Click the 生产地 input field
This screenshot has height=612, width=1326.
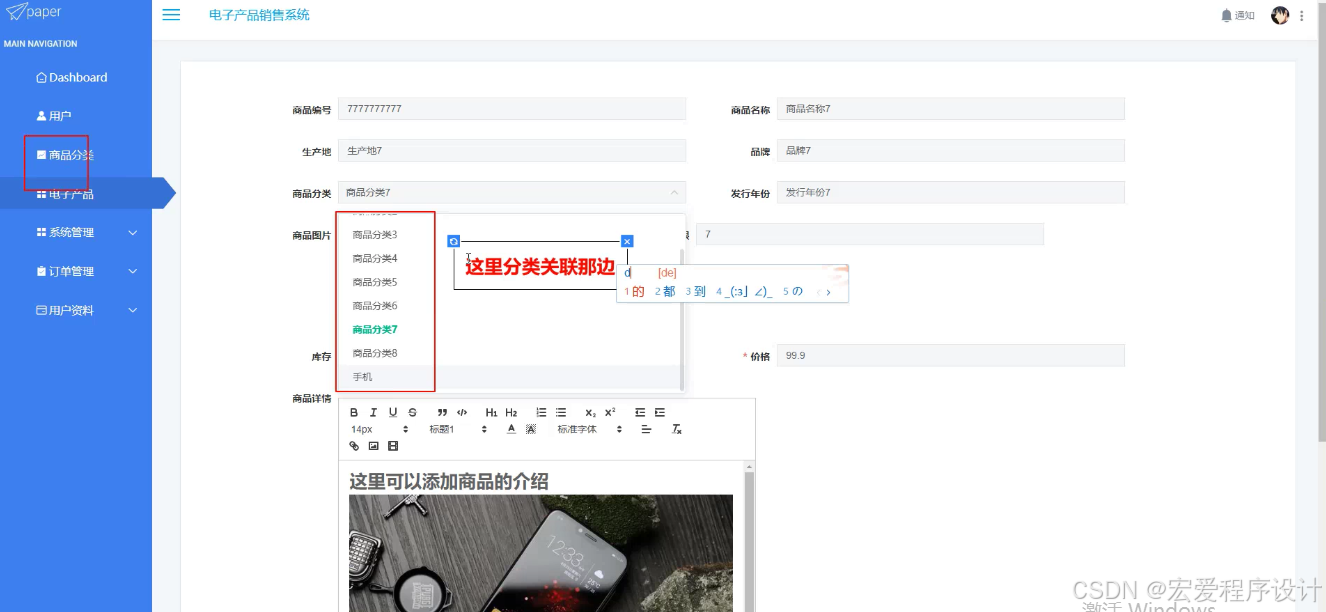pos(512,150)
